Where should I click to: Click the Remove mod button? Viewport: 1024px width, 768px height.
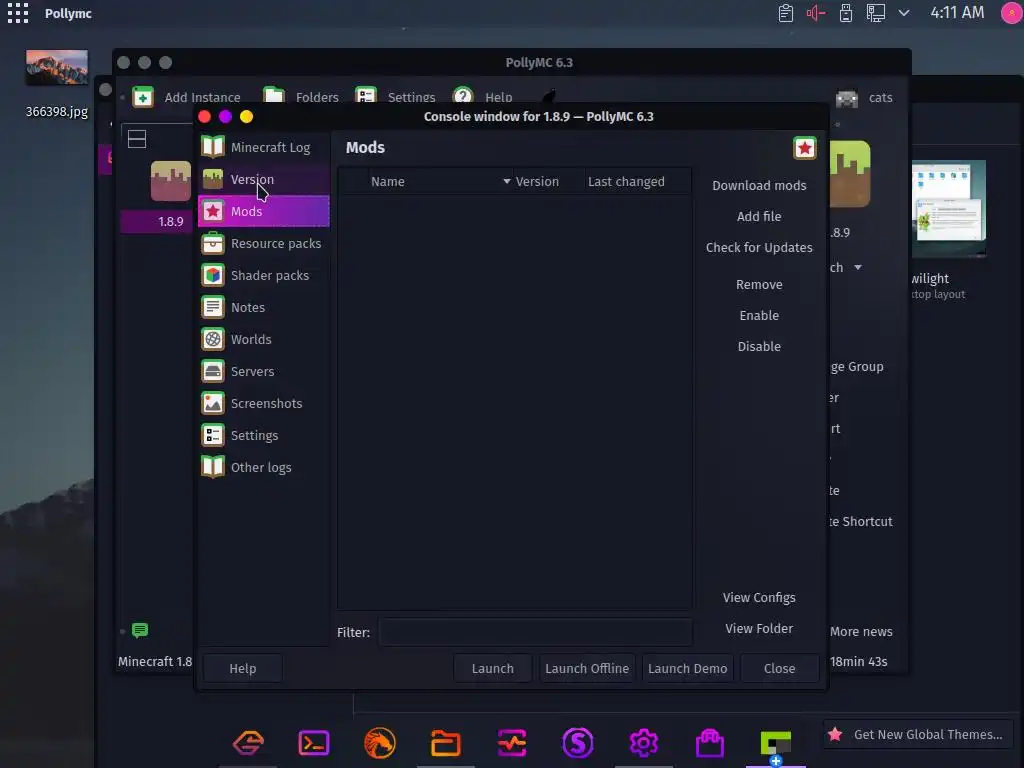(759, 285)
